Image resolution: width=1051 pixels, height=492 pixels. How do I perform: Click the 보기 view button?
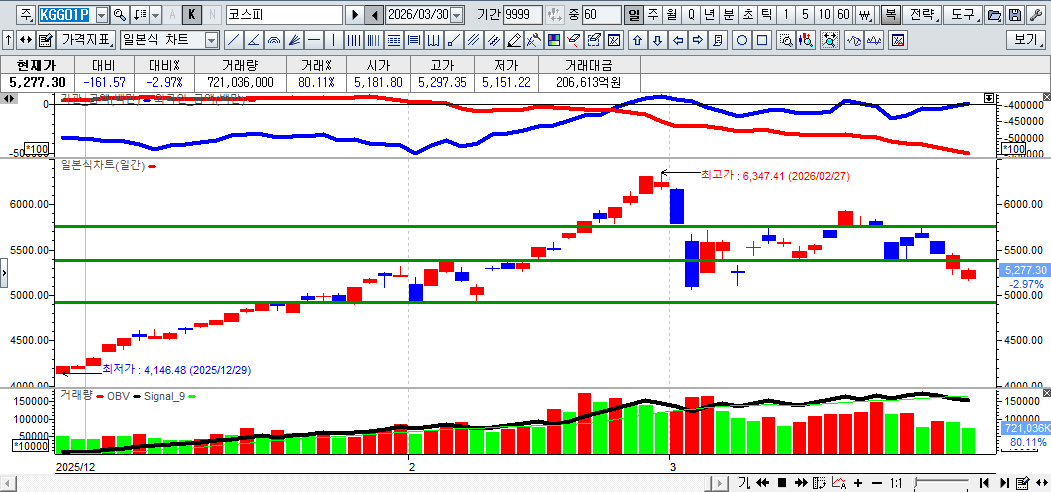[1026, 40]
